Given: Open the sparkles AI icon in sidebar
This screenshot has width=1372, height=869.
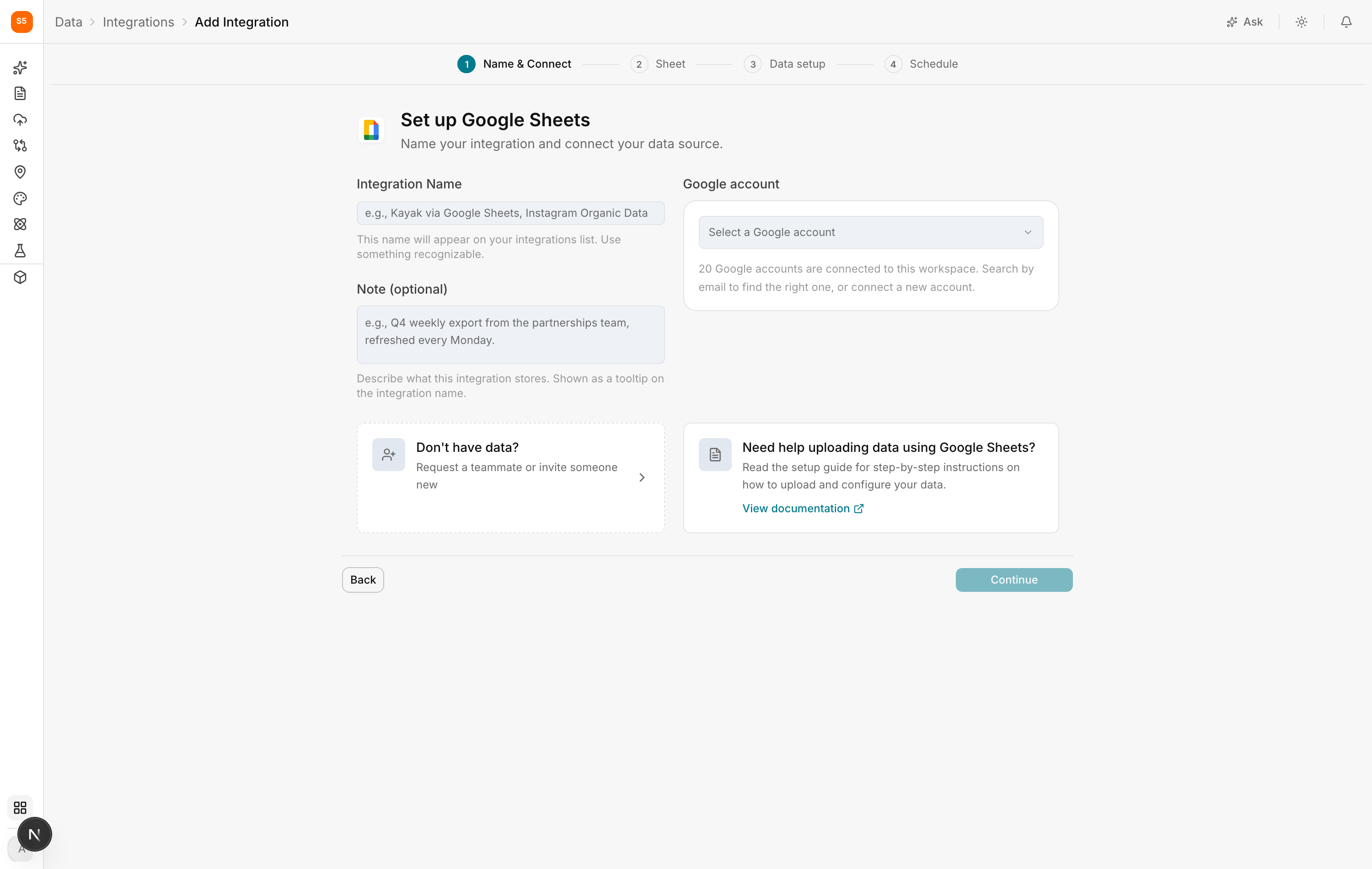Looking at the screenshot, I should [x=20, y=67].
